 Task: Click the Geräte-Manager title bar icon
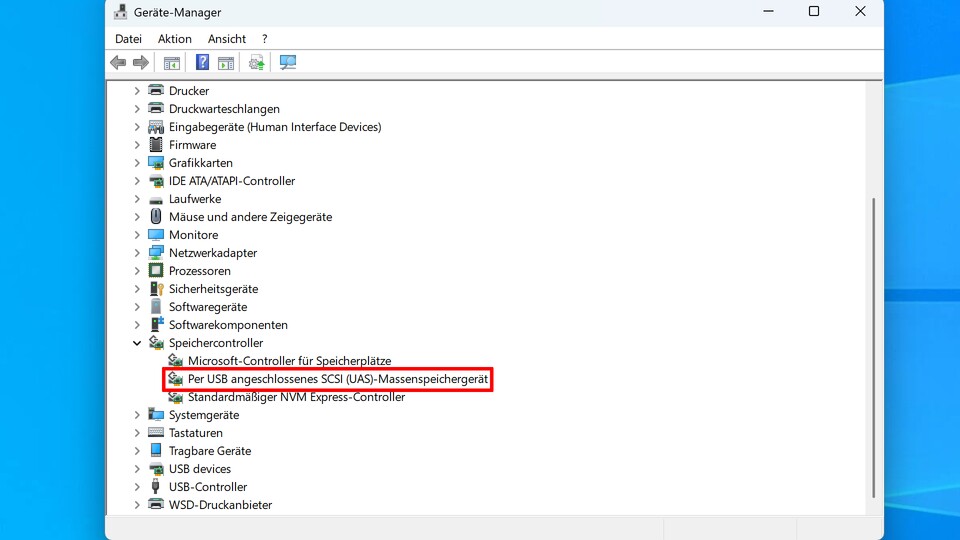pos(120,12)
